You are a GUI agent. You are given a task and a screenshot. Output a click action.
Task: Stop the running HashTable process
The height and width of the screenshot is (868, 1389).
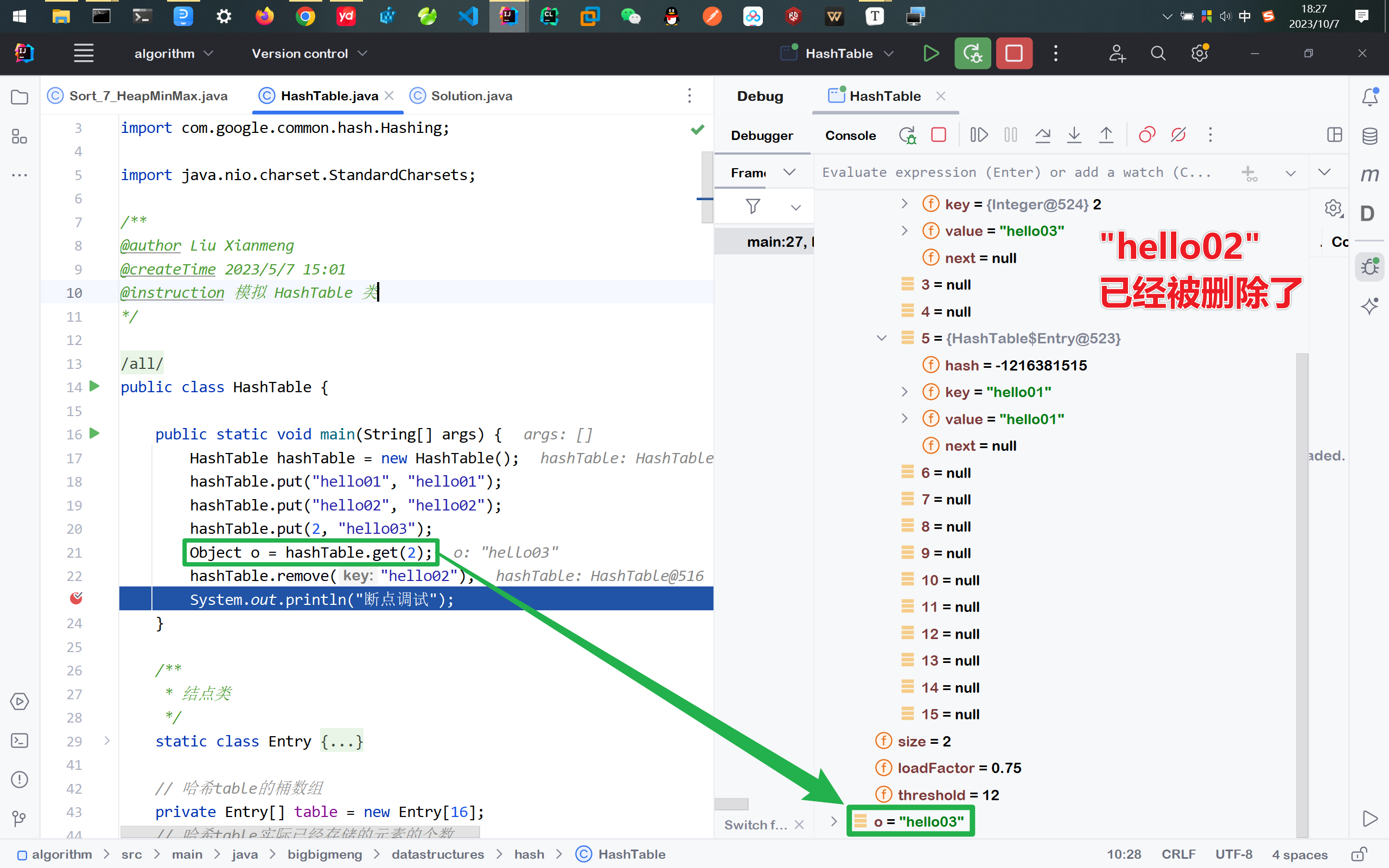[1014, 53]
